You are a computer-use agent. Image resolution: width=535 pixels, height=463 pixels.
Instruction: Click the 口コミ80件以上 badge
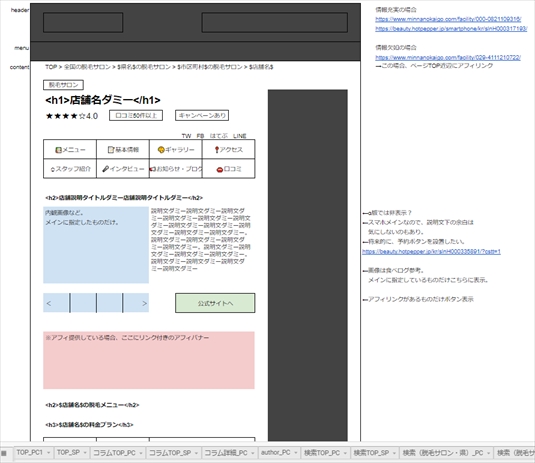coord(136,115)
